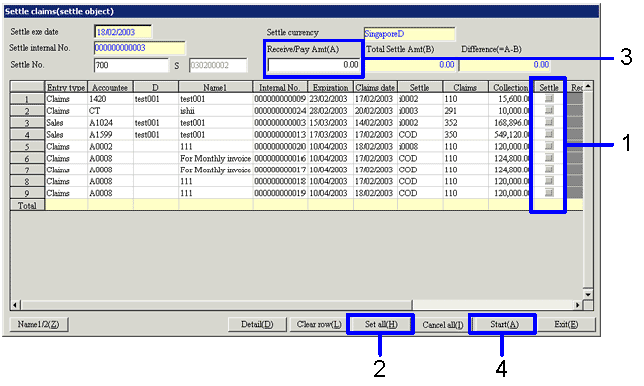Click the Start(A) button
The width and height of the screenshot is (644, 386).
(x=504, y=324)
